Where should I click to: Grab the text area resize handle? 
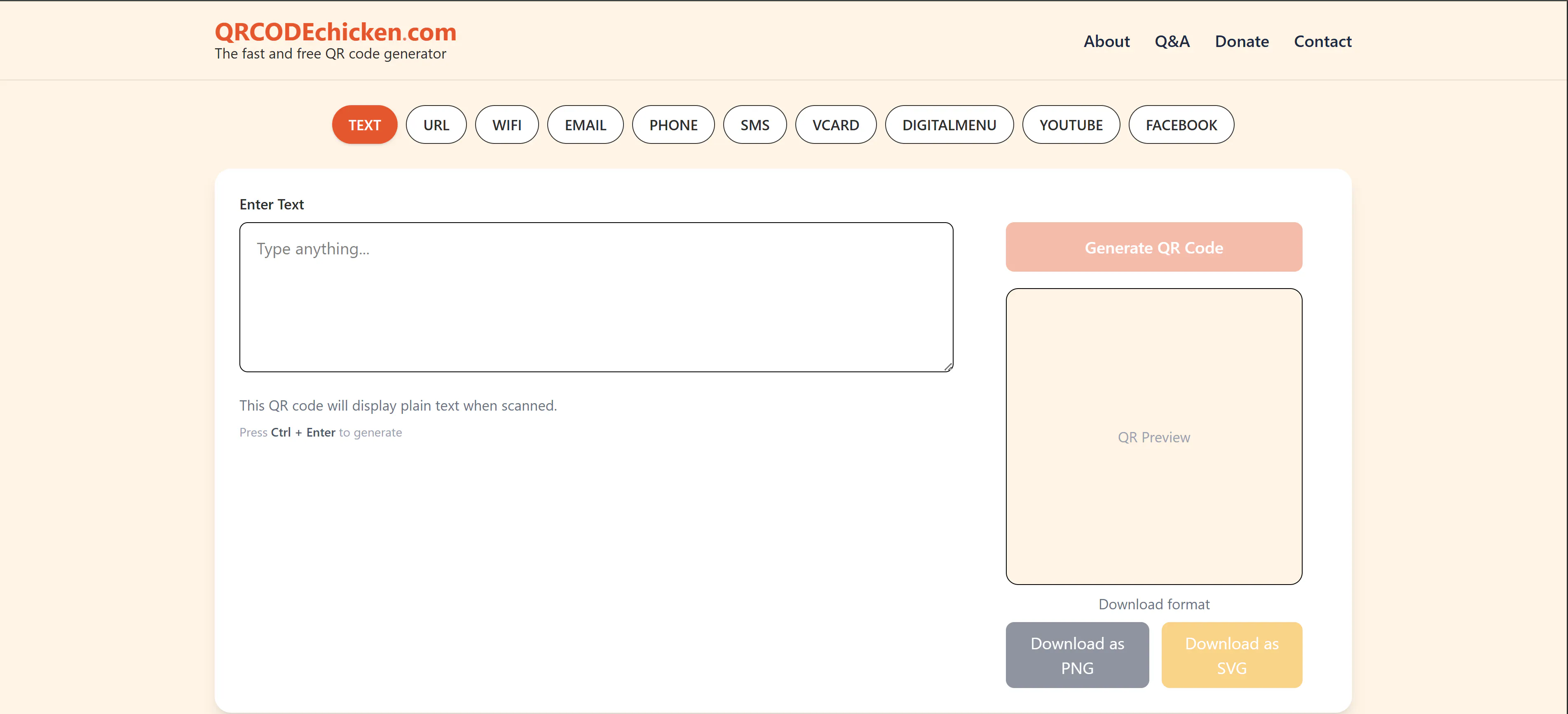pos(948,366)
